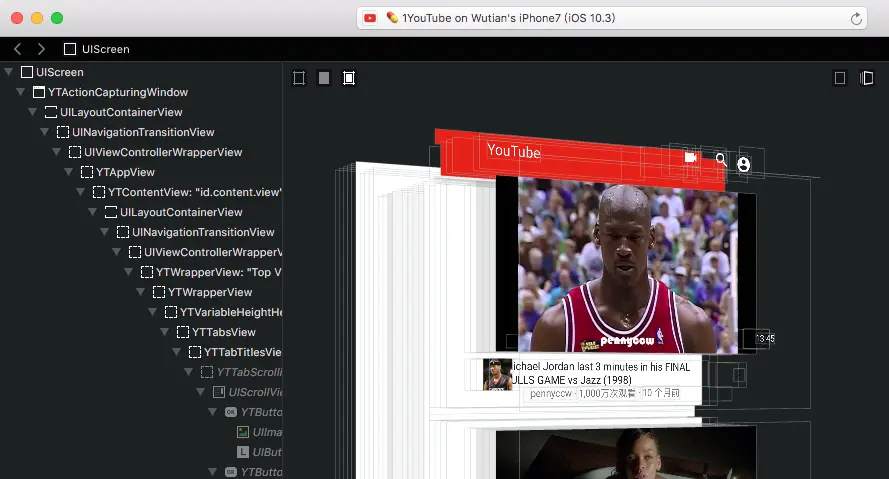The image size is (889, 479).
Task: Click the YouTube logo text in red header
Action: (514, 151)
